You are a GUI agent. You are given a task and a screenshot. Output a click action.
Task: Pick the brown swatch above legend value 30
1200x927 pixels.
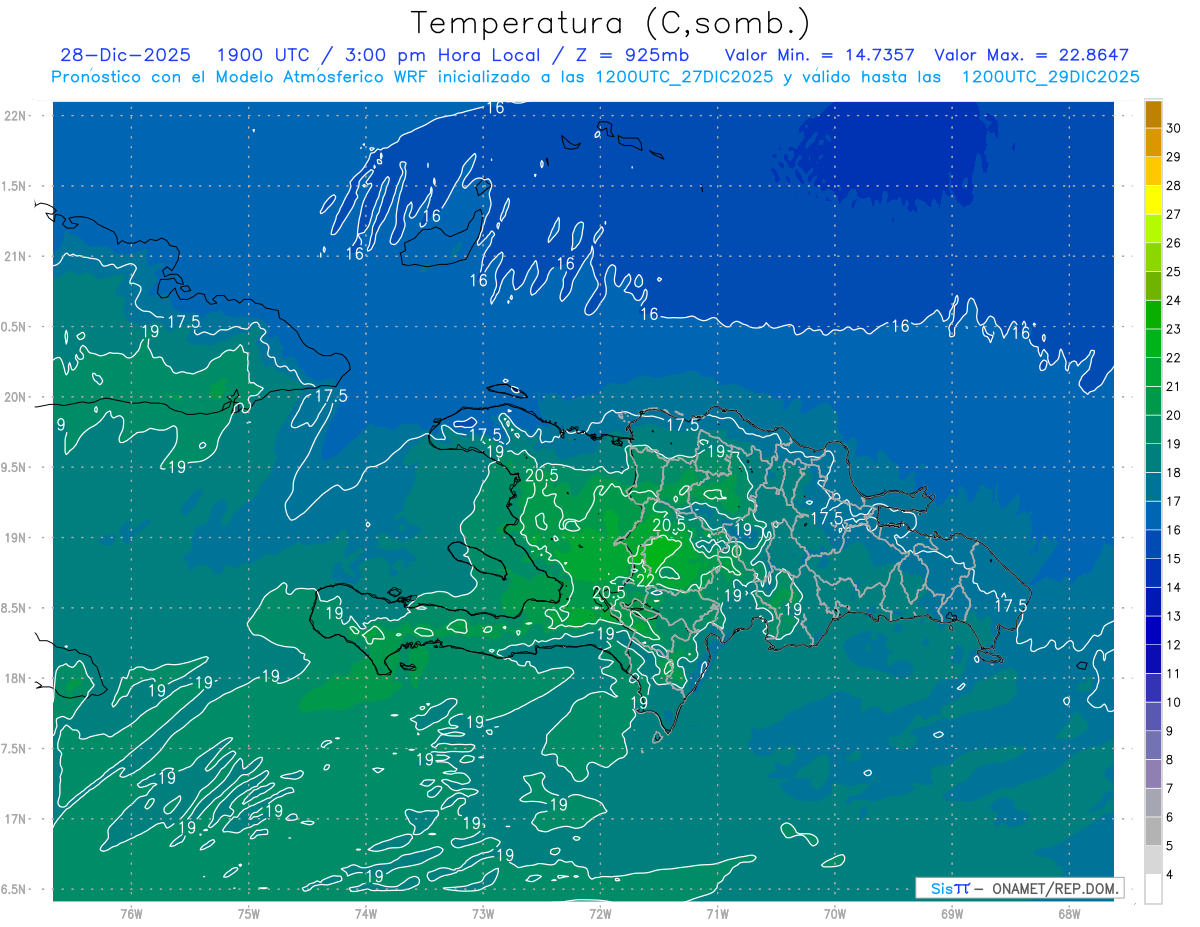click(1153, 114)
